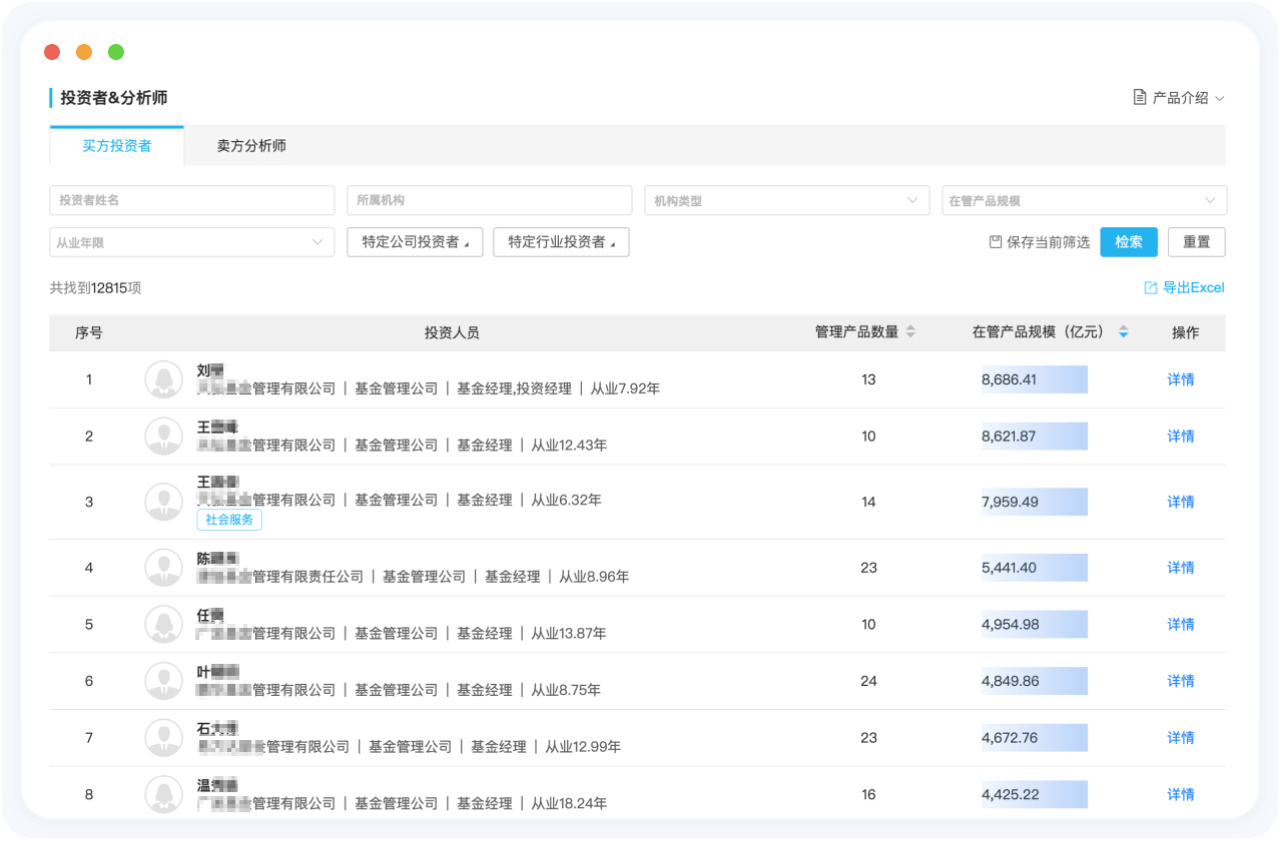
Task: Click the 序号 column header
Action: pos(89,333)
